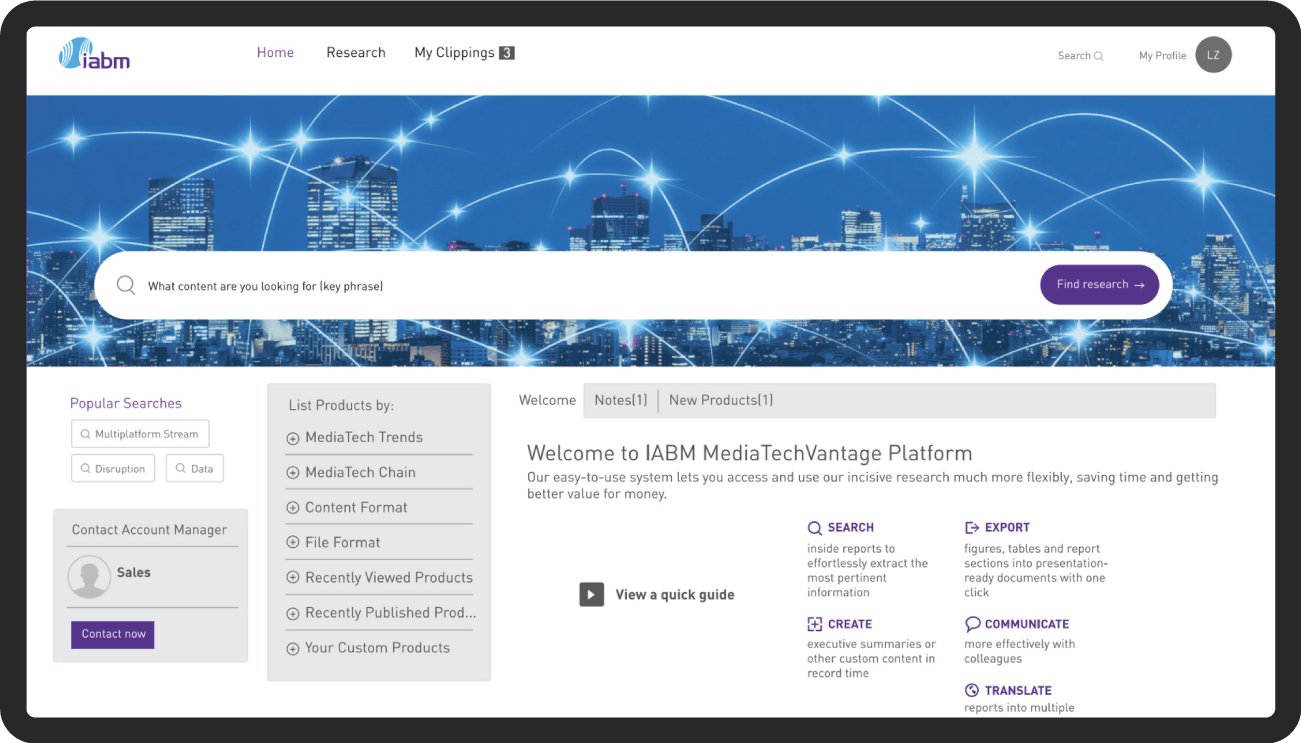Expand Recently Viewed Products
The width and height of the screenshot is (1301, 743).
click(291, 577)
